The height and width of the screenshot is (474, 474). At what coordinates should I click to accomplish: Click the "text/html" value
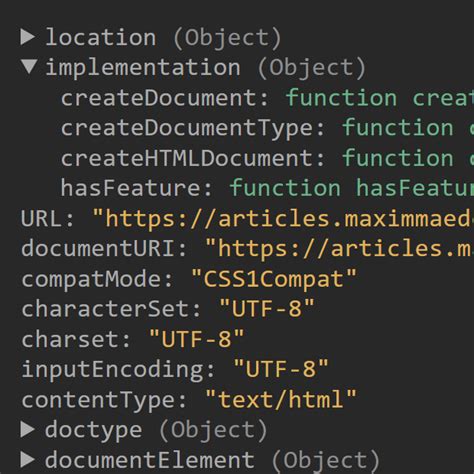281,400
